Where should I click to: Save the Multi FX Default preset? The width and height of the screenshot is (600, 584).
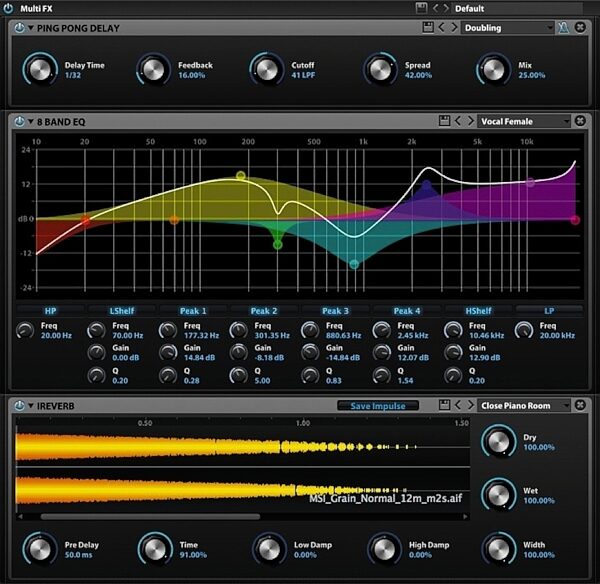pos(421,8)
